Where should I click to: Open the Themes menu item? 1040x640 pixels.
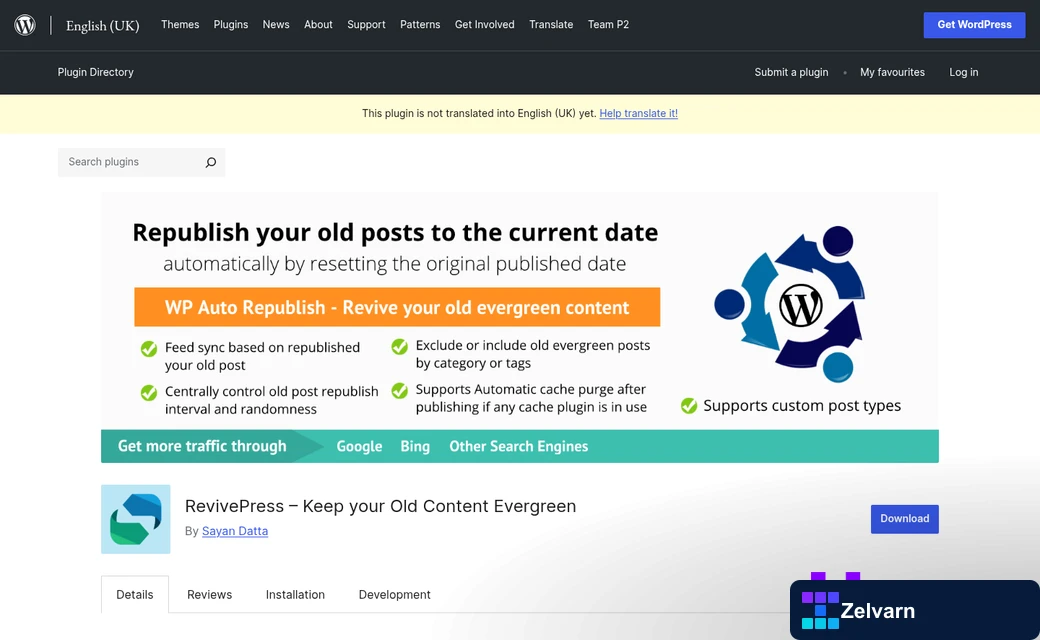click(180, 25)
